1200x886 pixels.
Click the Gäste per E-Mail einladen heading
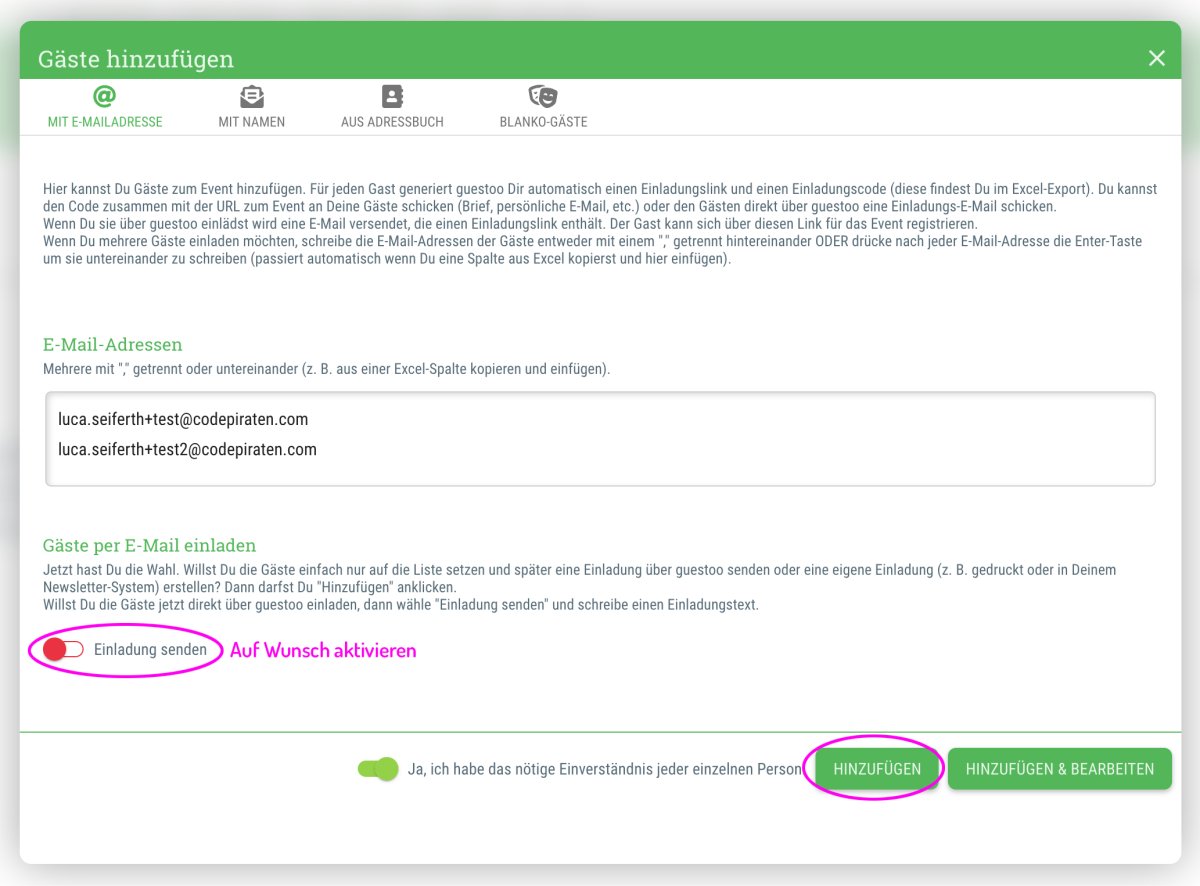(x=149, y=546)
